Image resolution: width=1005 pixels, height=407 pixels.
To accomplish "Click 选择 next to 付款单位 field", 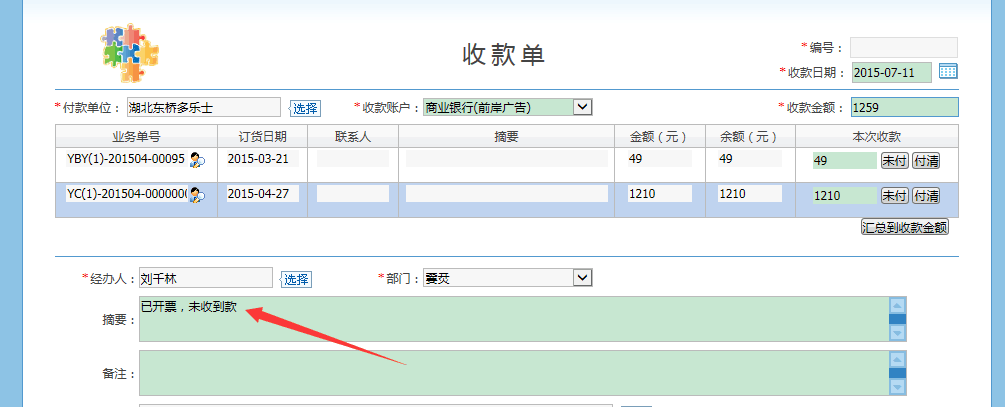I will (x=305, y=108).
